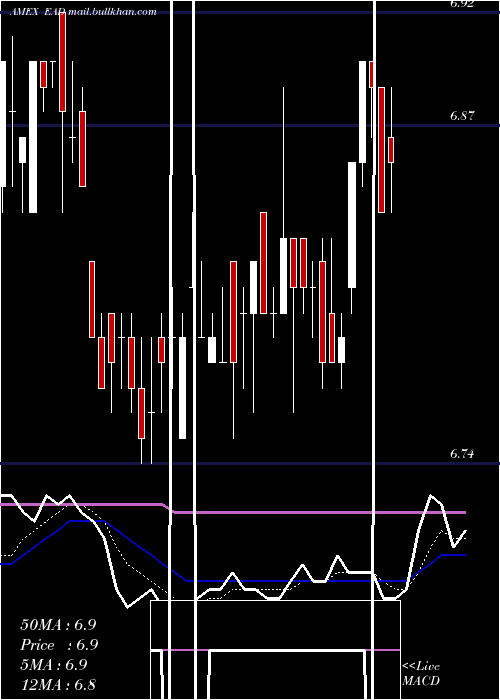Click the 6.92 price level label

(x=462, y=4)
